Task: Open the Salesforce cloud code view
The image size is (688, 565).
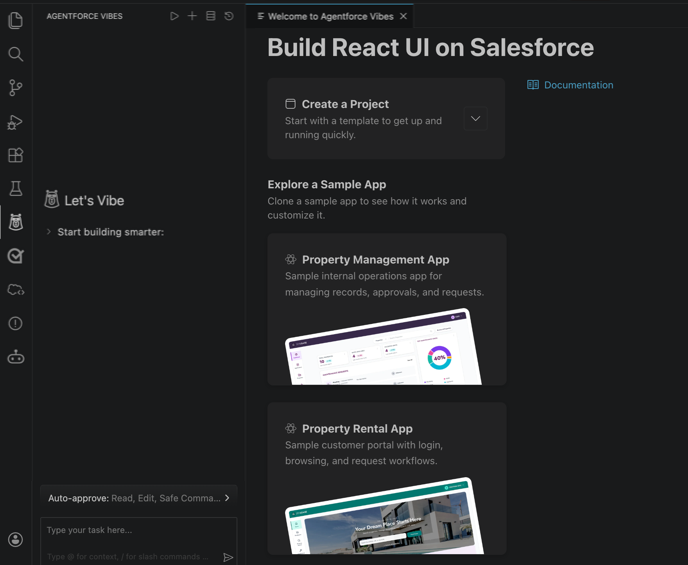Action: pyautogui.click(x=16, y=290)
